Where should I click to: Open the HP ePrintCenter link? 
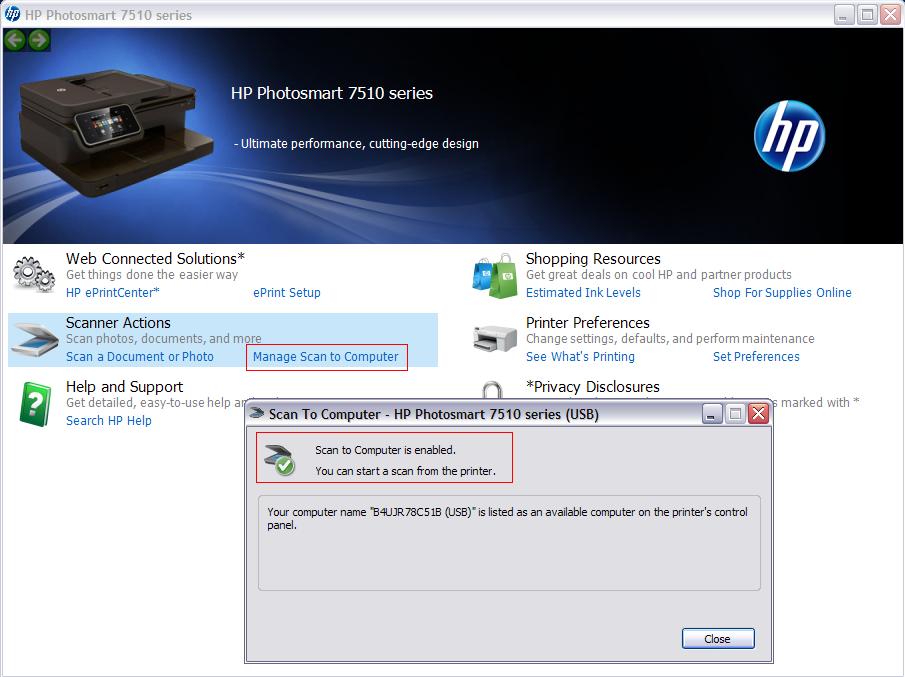pyautogui.click(x=113, y=293)
